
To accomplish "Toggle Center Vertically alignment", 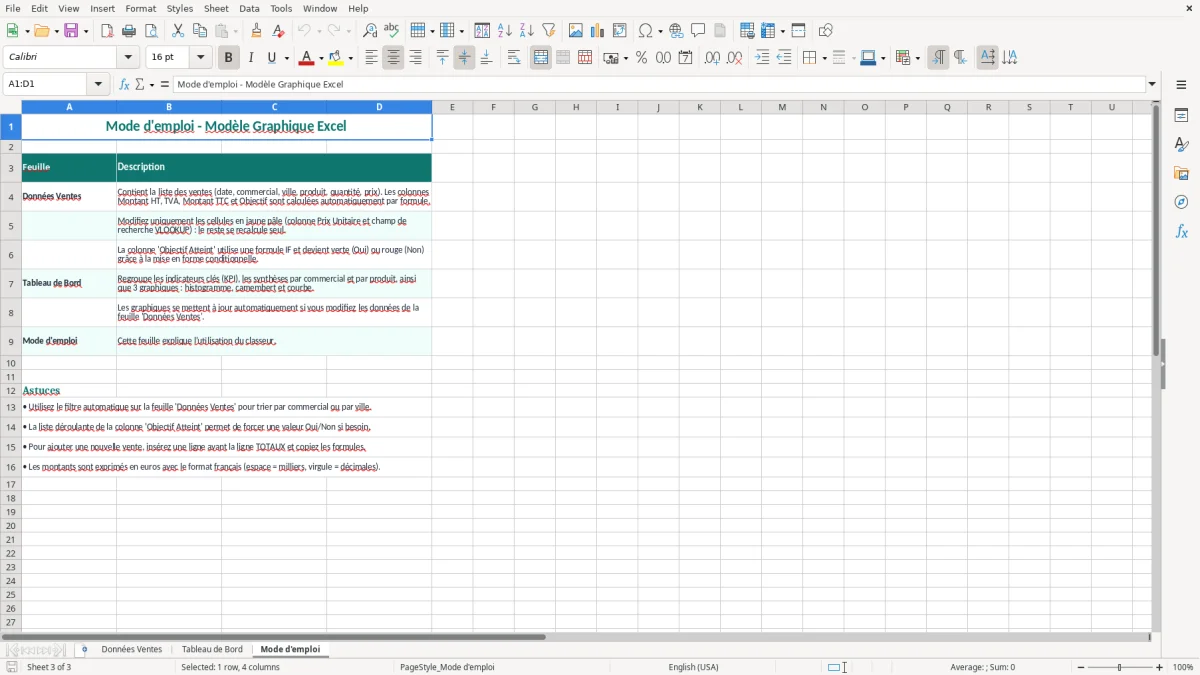I will [464, 58].
